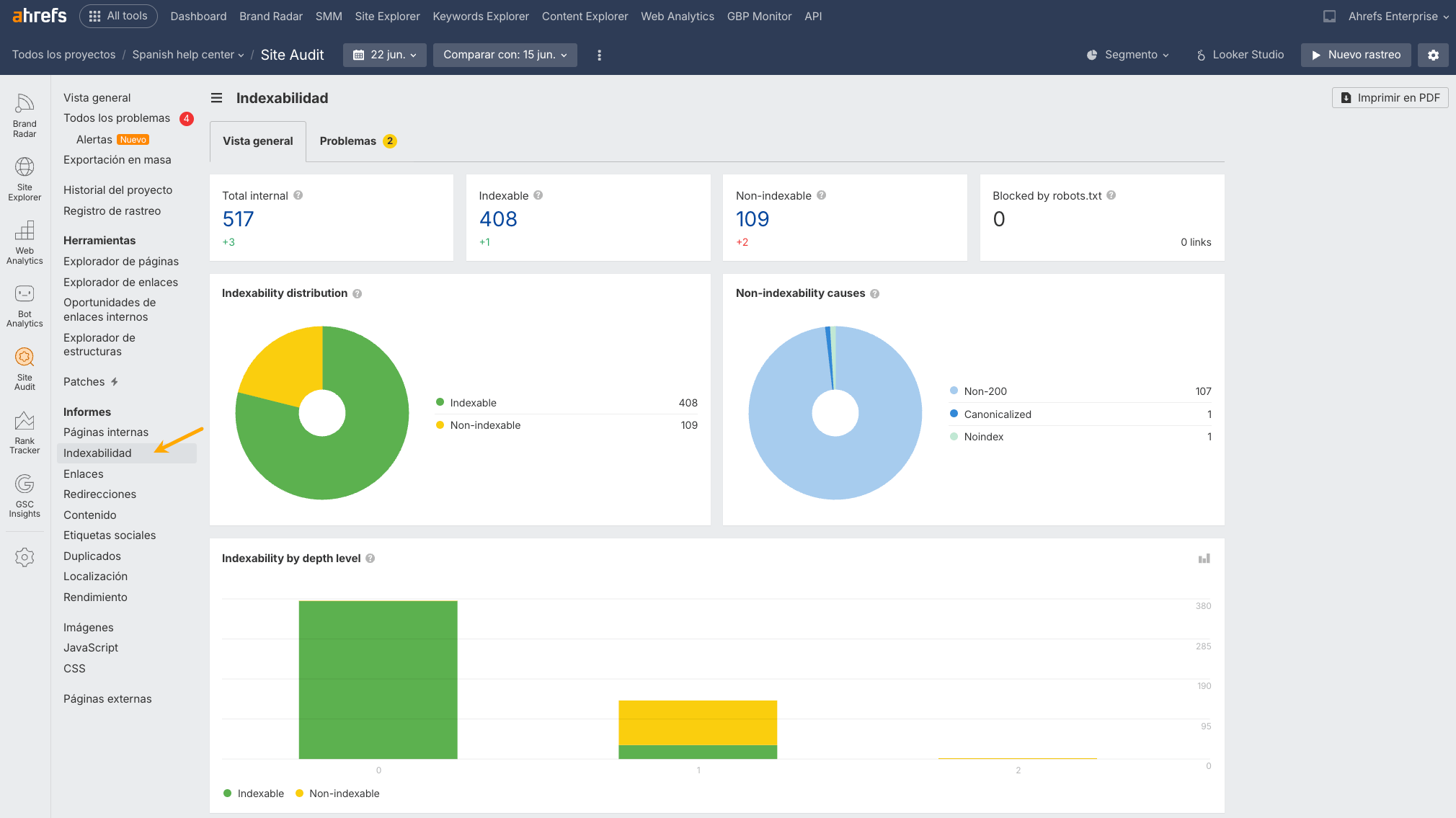The width and height of the screenshot is (1456, 818).
Task: Click the red 4 issues badge
Action: 187,118
